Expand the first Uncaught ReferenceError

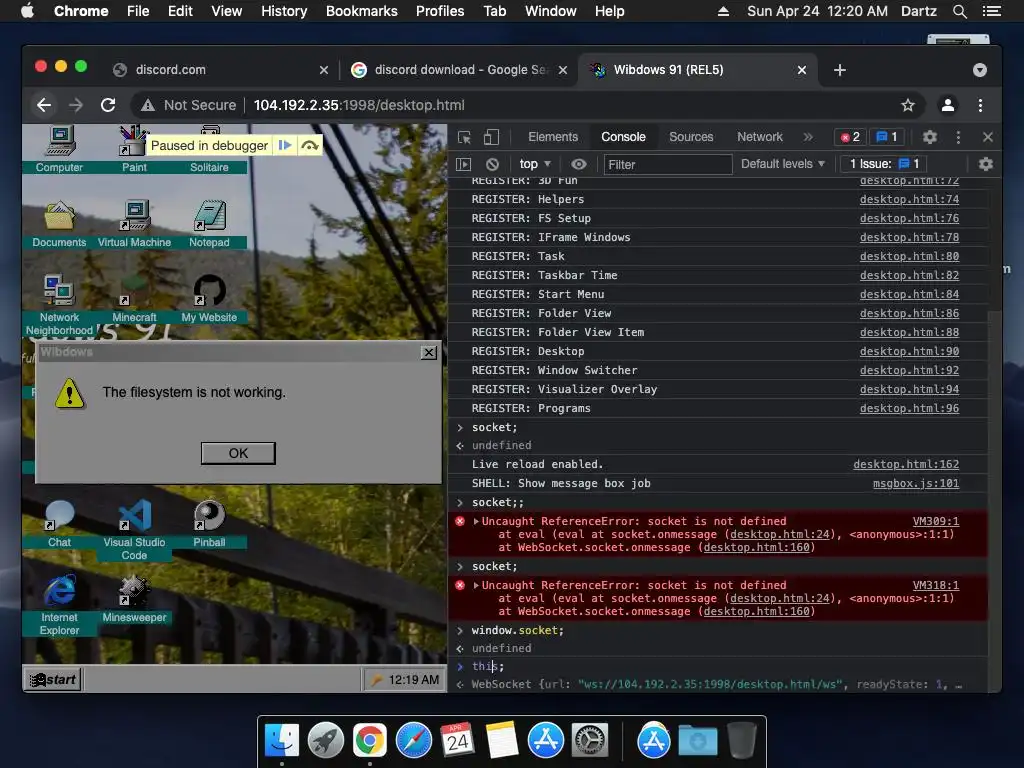pyautogui.click(x=476, y=521)
